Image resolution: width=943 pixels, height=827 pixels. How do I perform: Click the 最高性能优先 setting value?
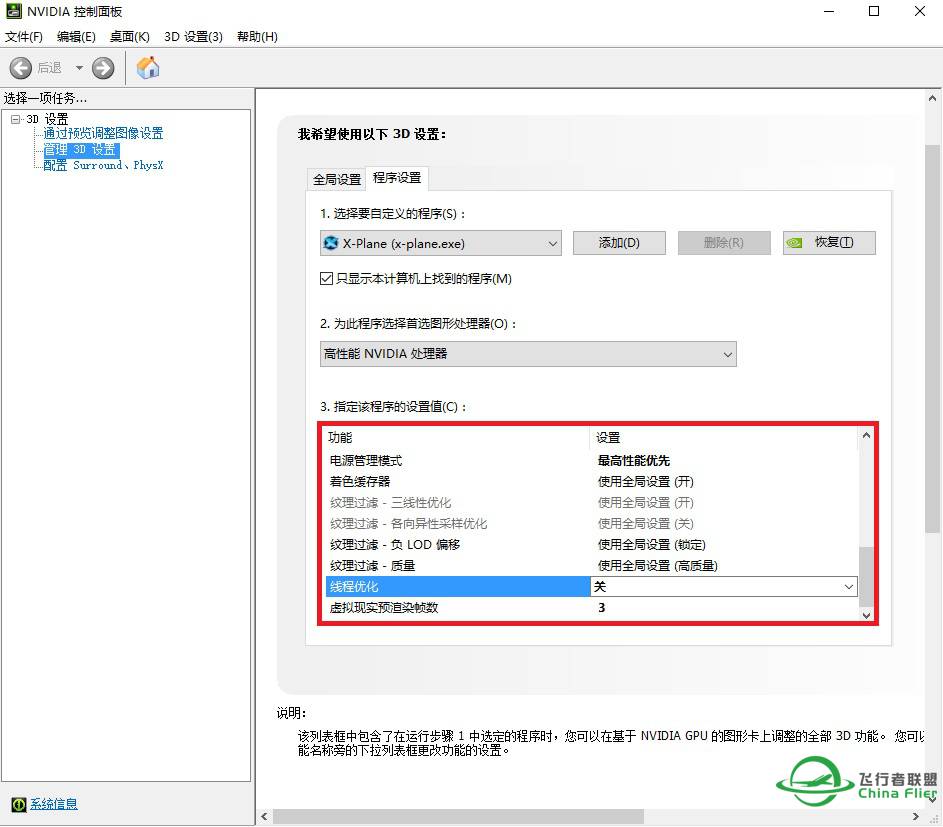coord(633,461)
